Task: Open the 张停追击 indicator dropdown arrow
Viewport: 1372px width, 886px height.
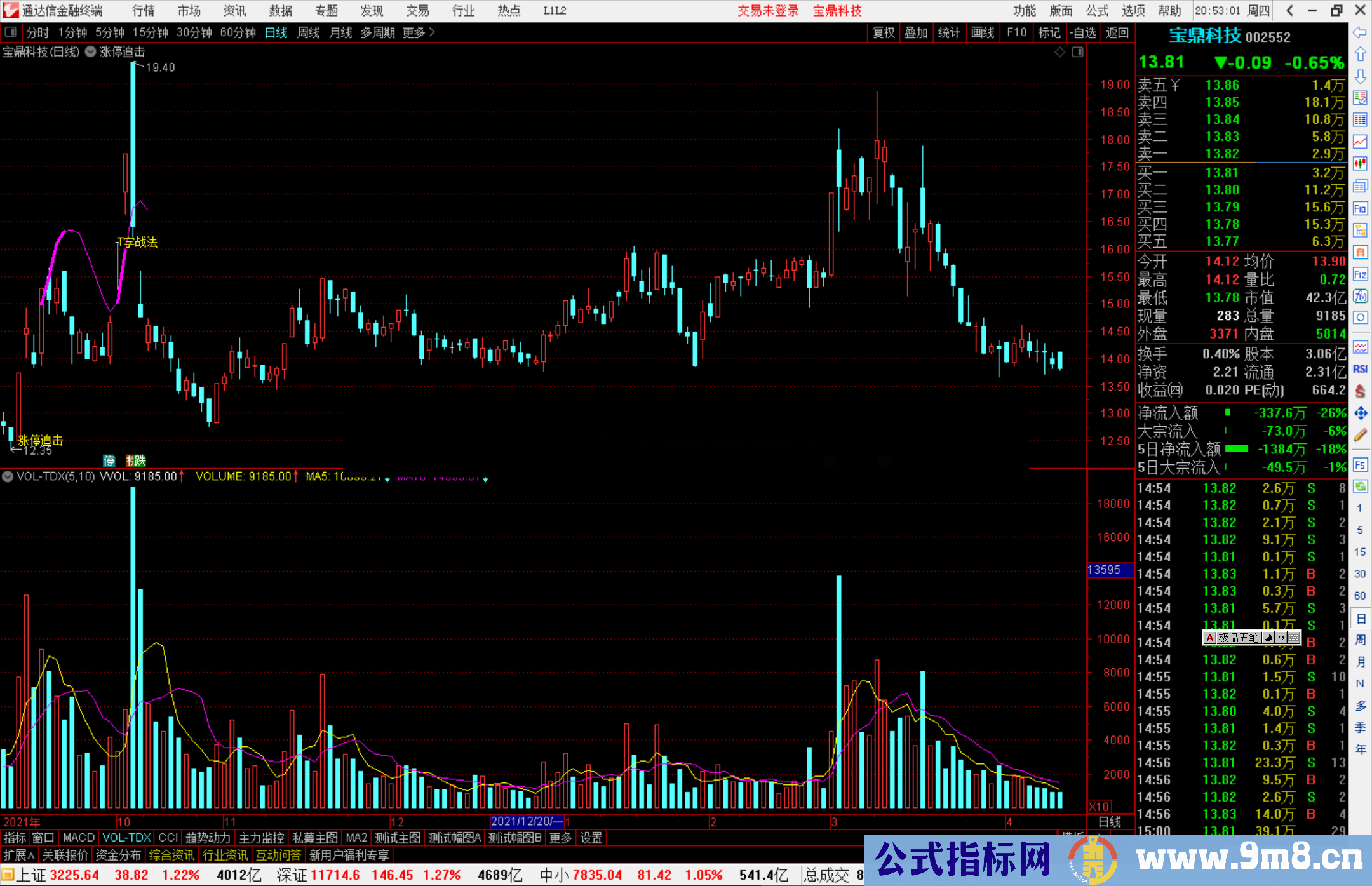Action: point(90,52)
